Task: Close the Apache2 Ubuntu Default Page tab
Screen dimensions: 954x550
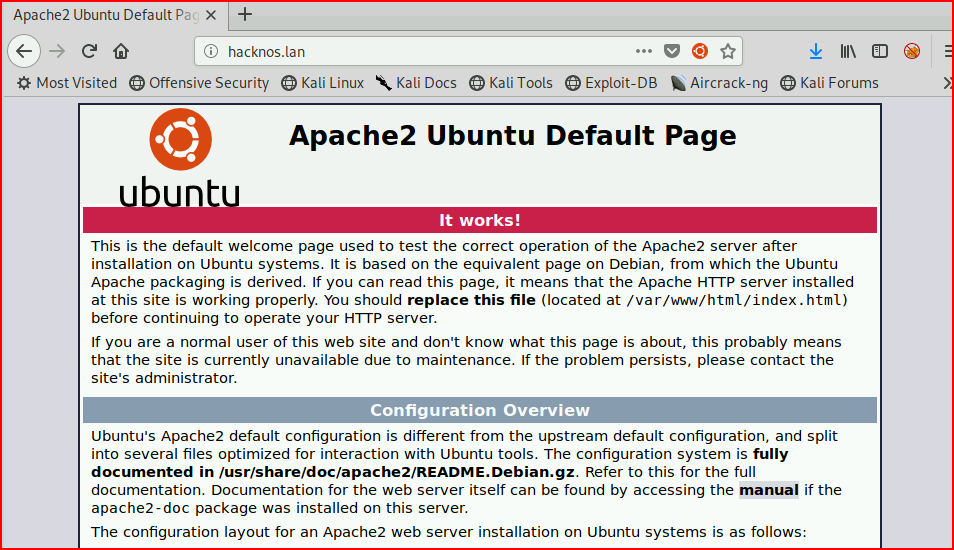Action: 211,15
